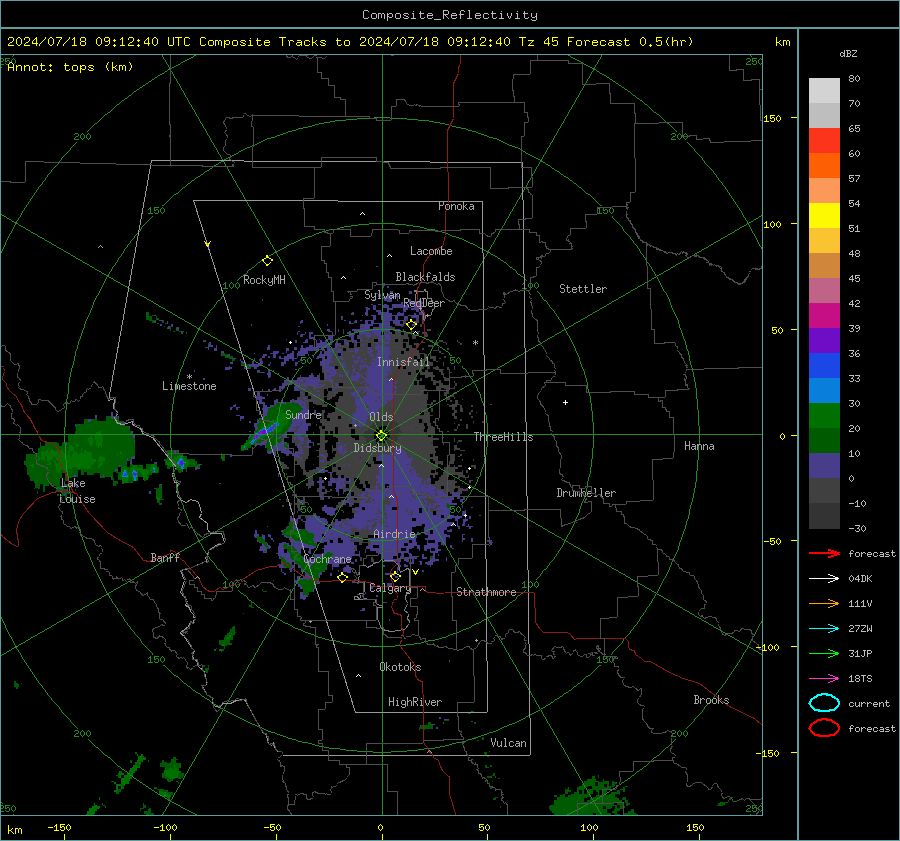Click the Innisfail city label
Image resolution: width=900 pixels, height=841 pixels.
pyautogui.click(x=403, y=362)
